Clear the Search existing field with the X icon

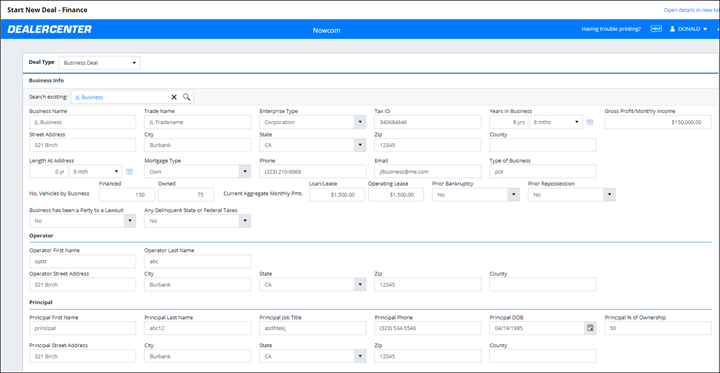coord(174,97)
